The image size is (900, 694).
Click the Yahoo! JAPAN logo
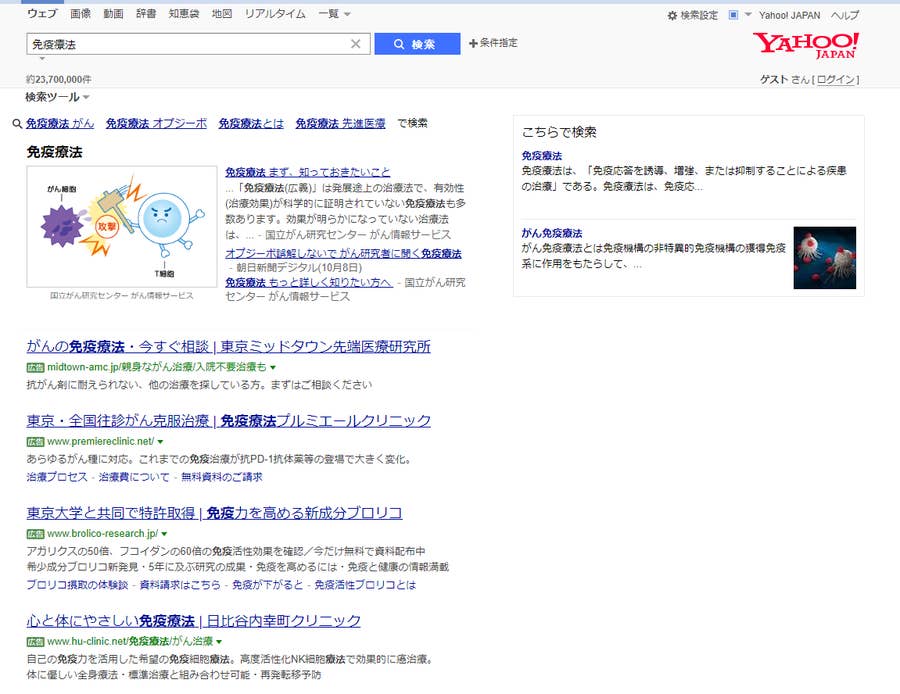click(x=805, y=46)
